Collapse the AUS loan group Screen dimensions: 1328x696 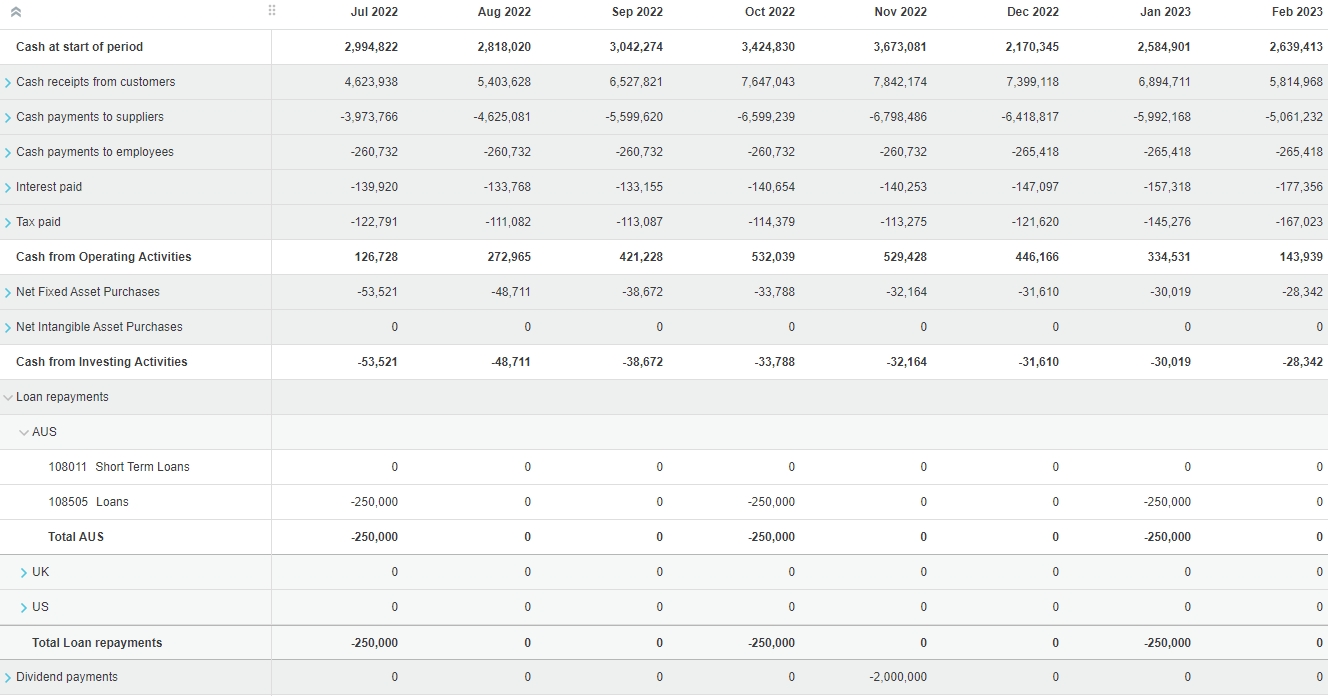point(24,432)
